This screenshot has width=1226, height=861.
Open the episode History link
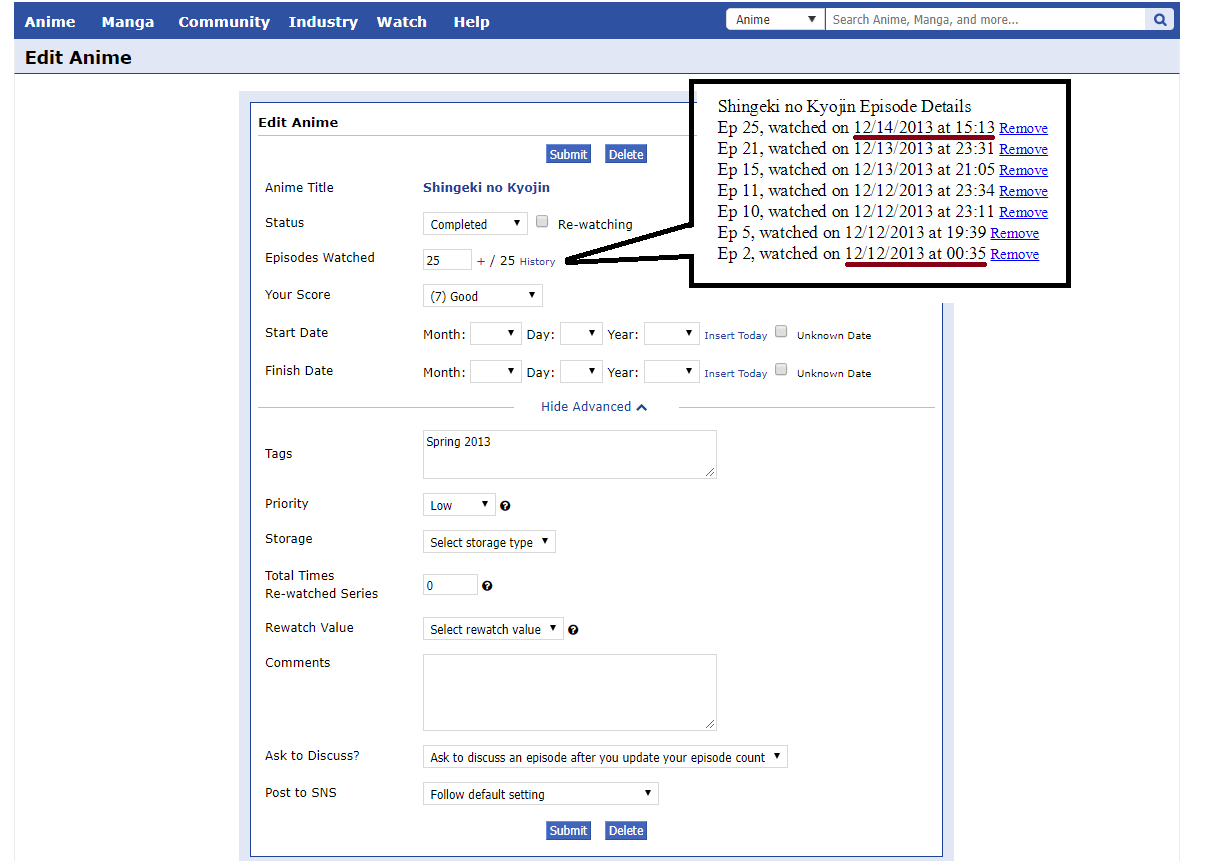pos(537,262)
